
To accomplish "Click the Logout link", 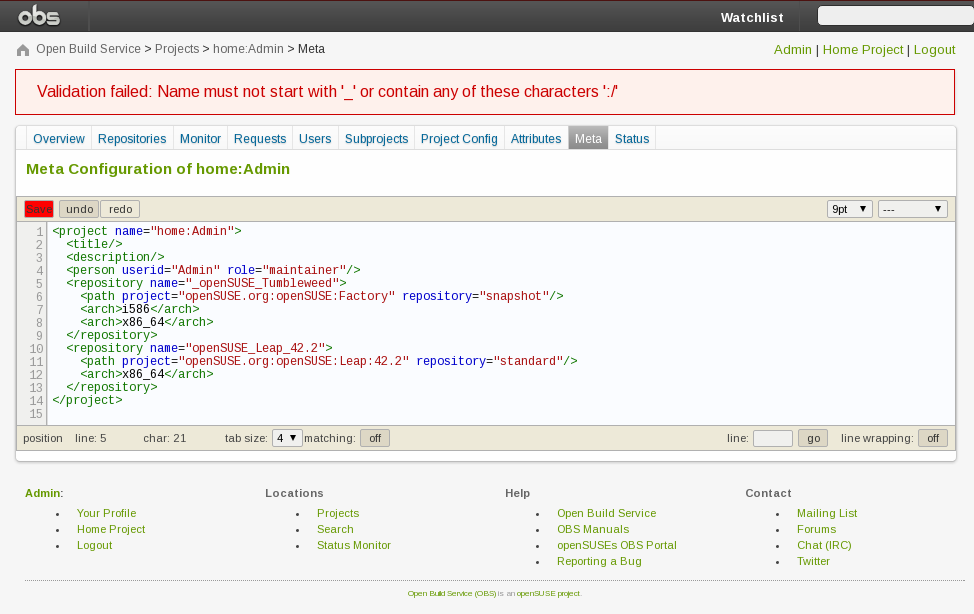I will point(934,49).
